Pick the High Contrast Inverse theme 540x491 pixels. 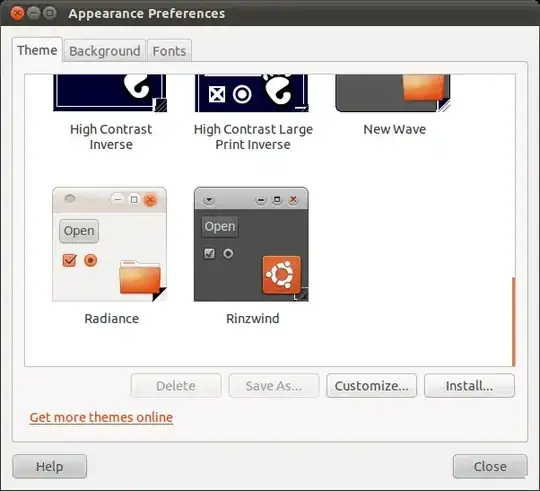point(110,93)
